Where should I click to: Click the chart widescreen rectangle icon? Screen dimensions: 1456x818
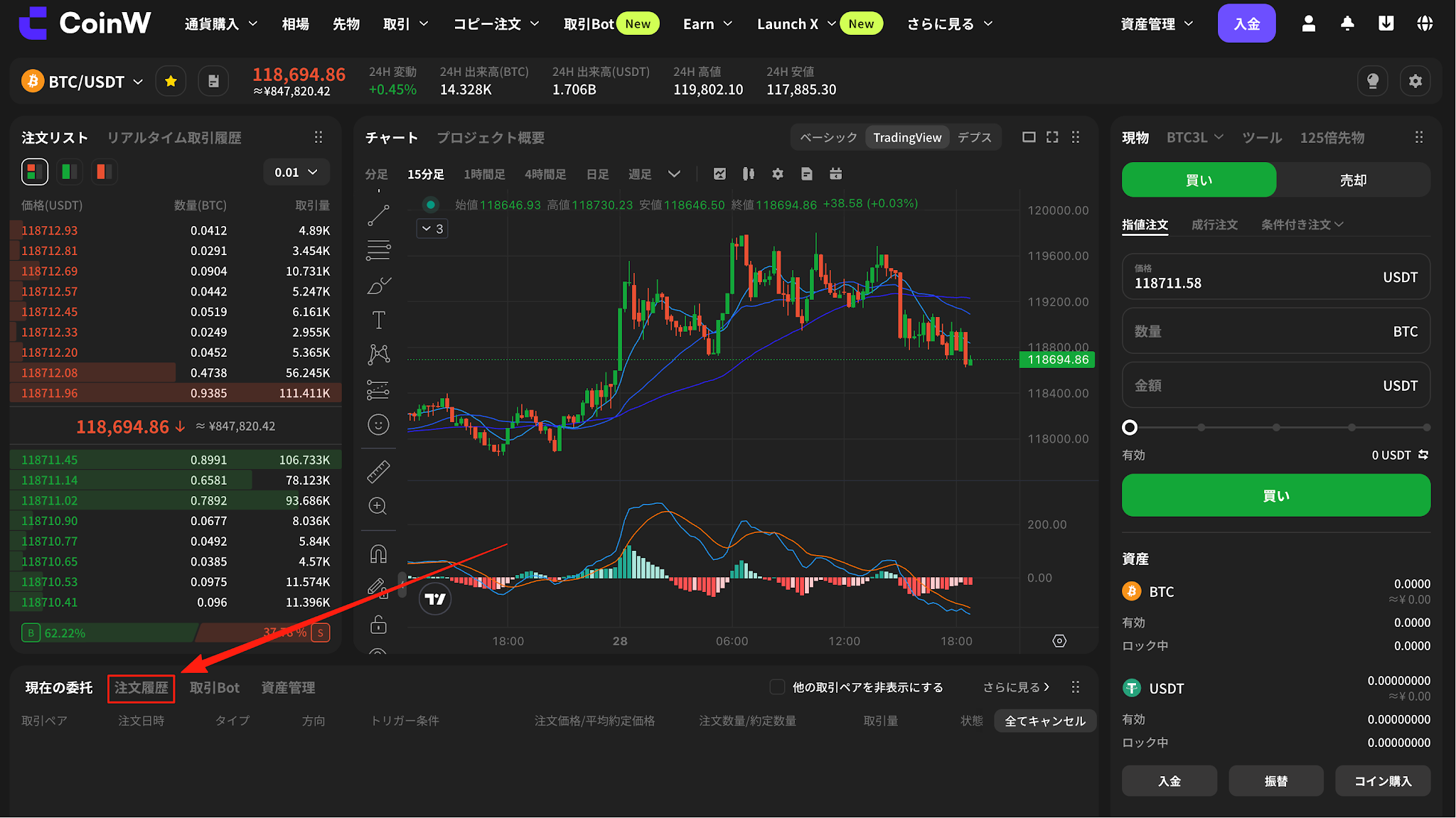[x=1029, y=137]
